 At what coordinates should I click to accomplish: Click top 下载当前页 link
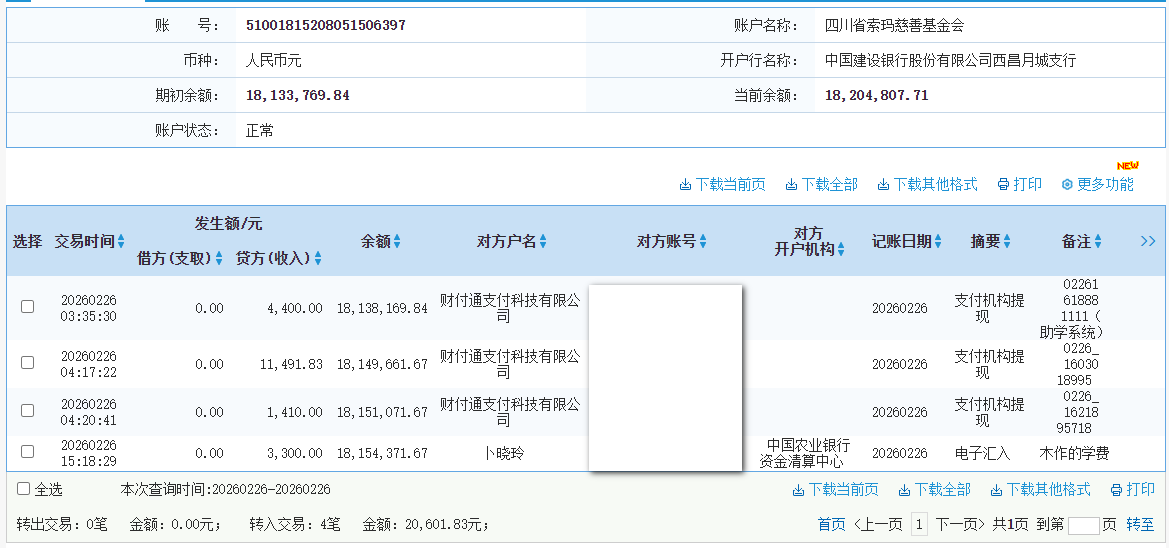[722, 184]
